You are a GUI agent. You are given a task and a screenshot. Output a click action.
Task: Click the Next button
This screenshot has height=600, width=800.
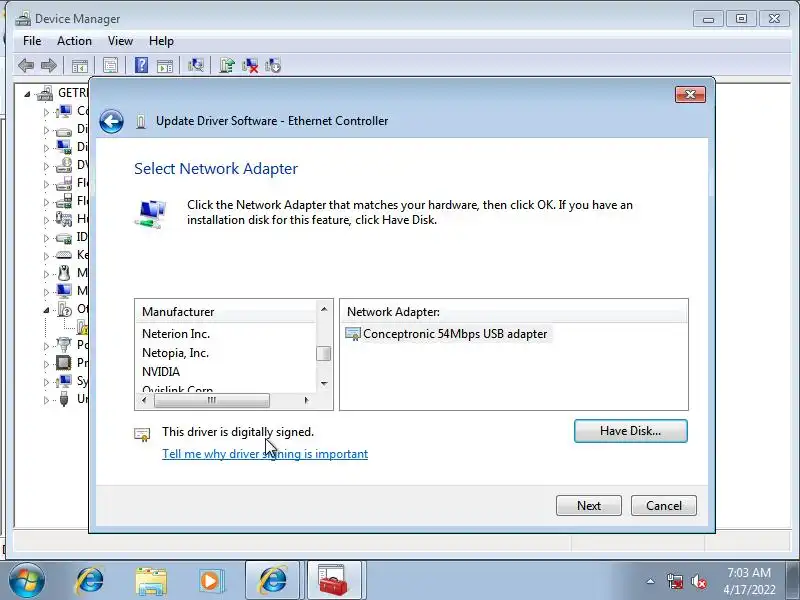click(x=589, y=506)
